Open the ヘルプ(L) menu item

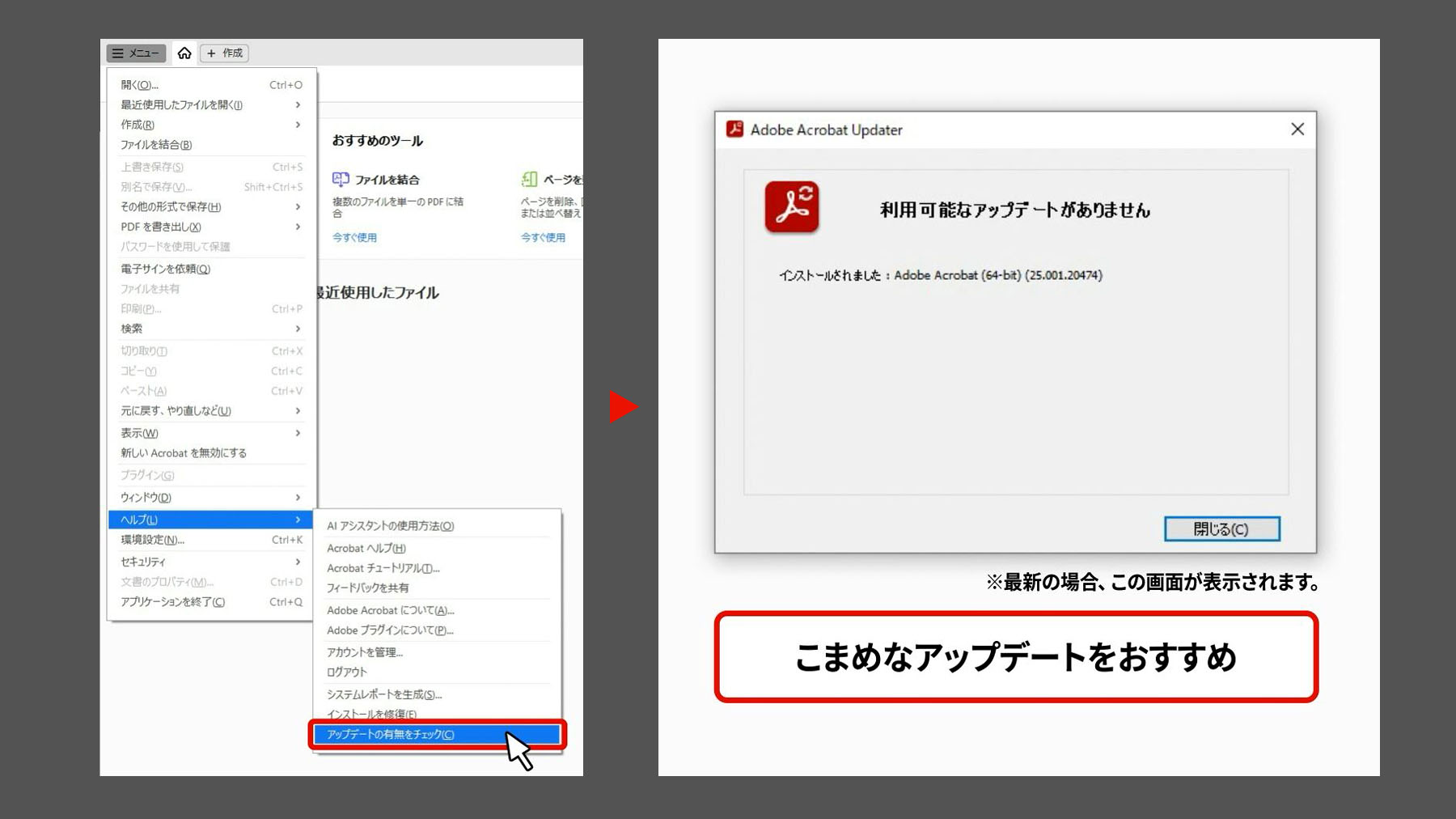point(210,520)
